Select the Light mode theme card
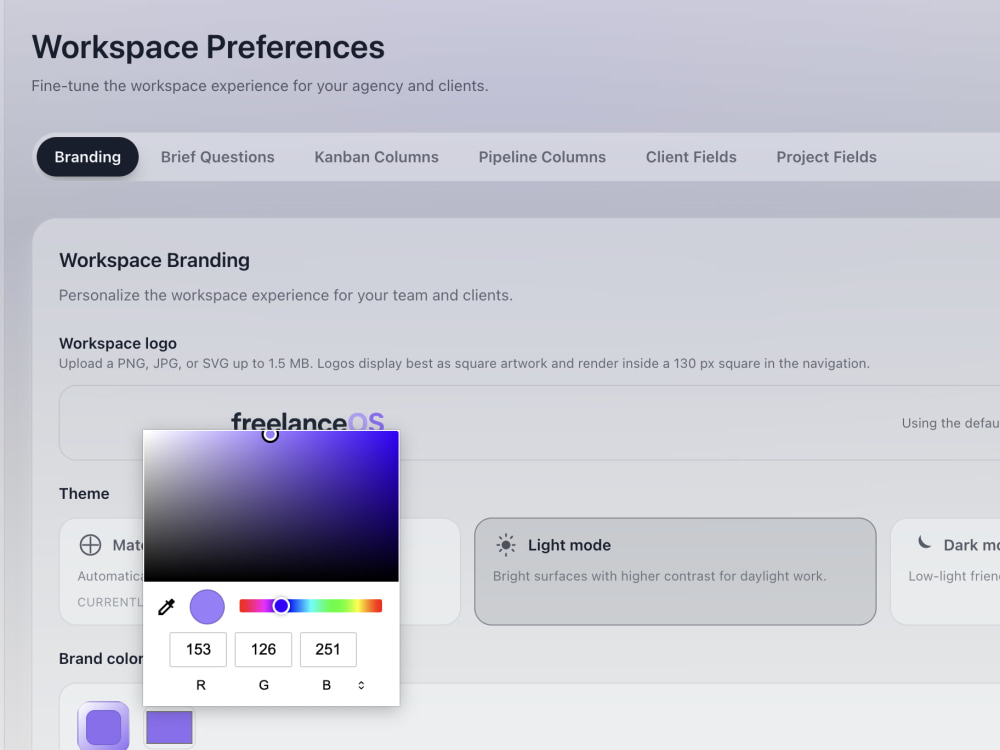Viewport: 1000px width, 750px height. (x=675, y=571)
